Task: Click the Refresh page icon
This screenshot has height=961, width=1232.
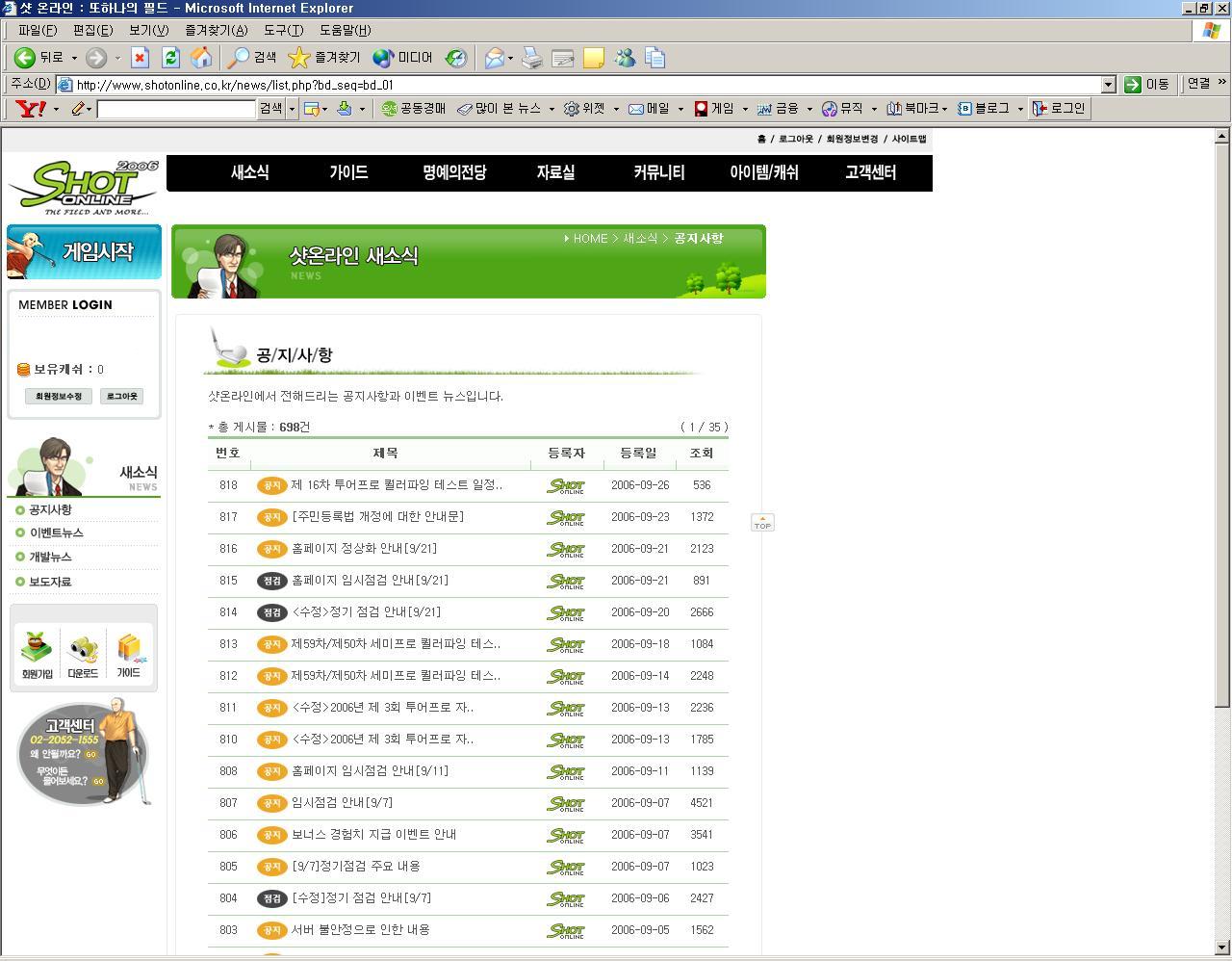Action: pyautogui.click(x=170, y=58)
